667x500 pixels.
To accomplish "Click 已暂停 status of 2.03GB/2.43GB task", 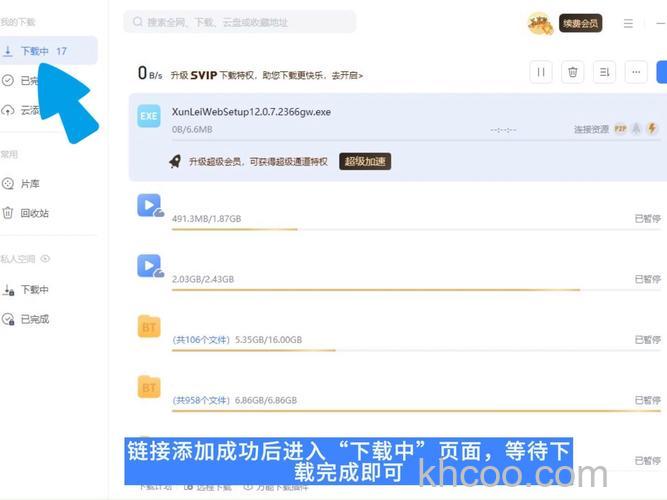I will point(647,279).
